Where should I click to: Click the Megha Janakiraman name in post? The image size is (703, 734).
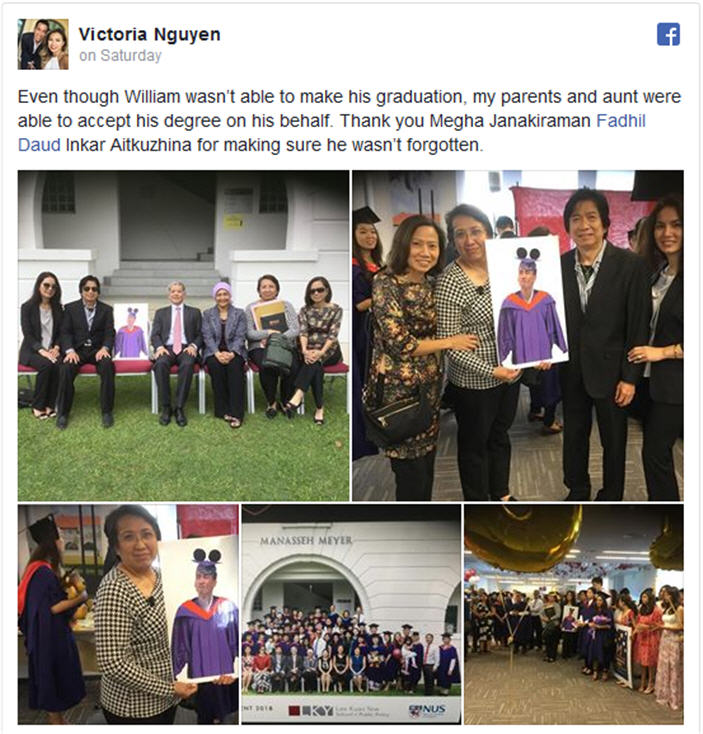coord(510,121)
